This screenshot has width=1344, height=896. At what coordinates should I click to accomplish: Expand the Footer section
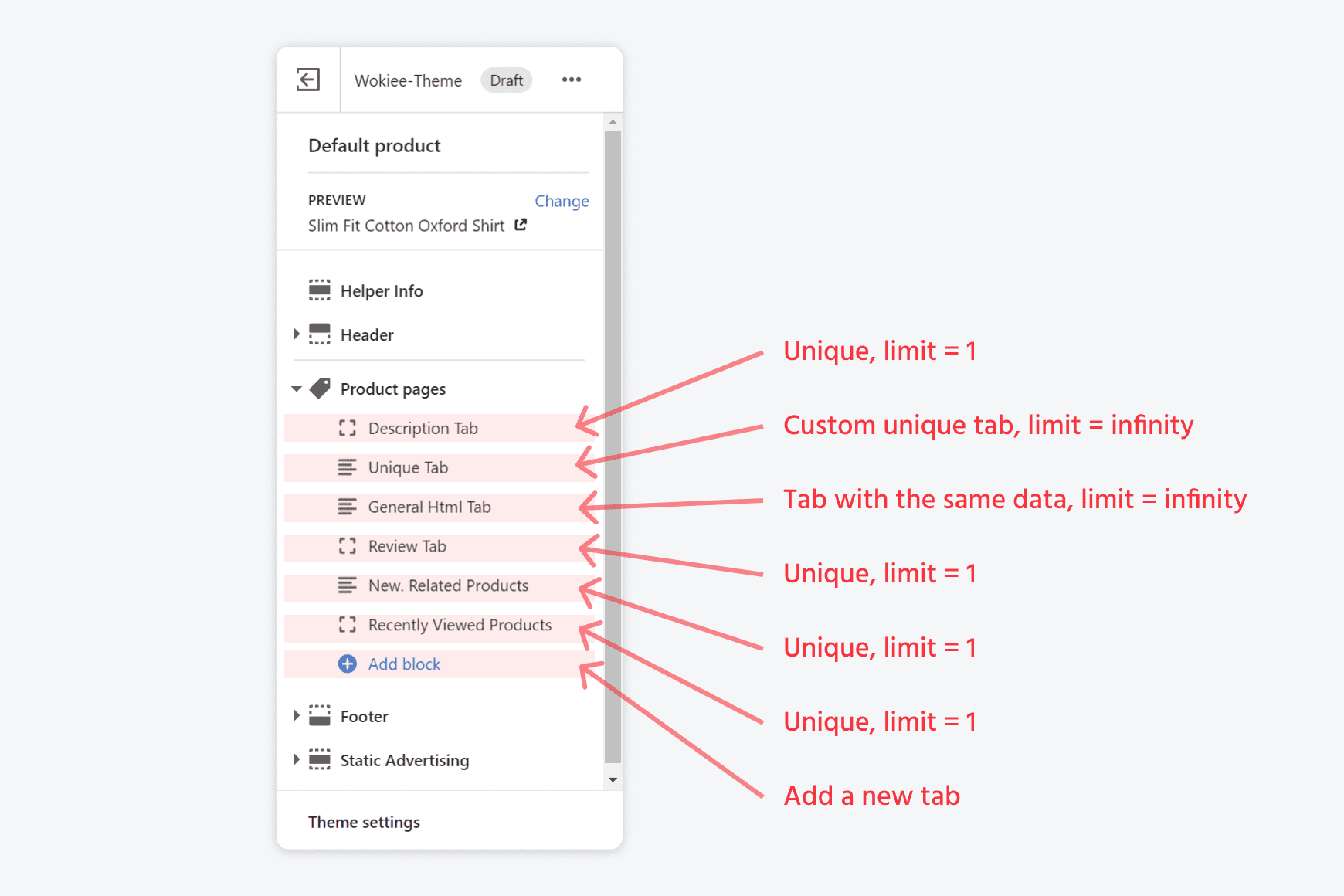point(297,715)
